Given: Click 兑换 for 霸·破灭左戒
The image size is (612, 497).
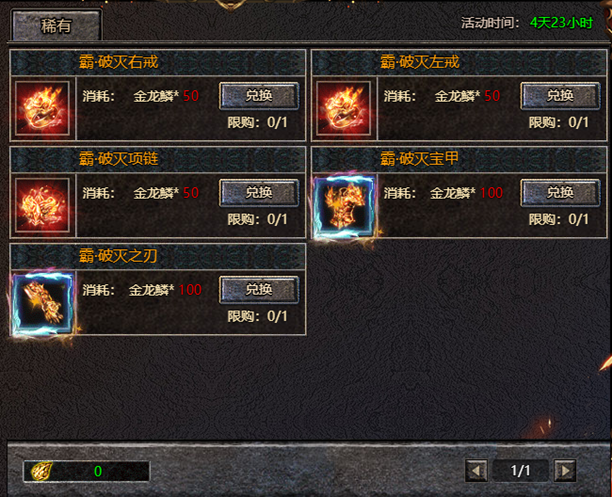Looking at the screenshot, I should 560,95.
